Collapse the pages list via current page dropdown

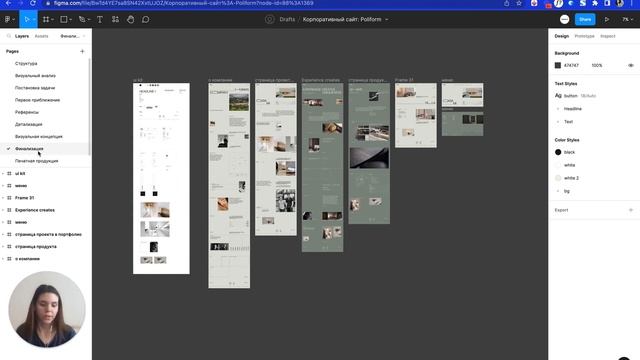tap(73, 36)
